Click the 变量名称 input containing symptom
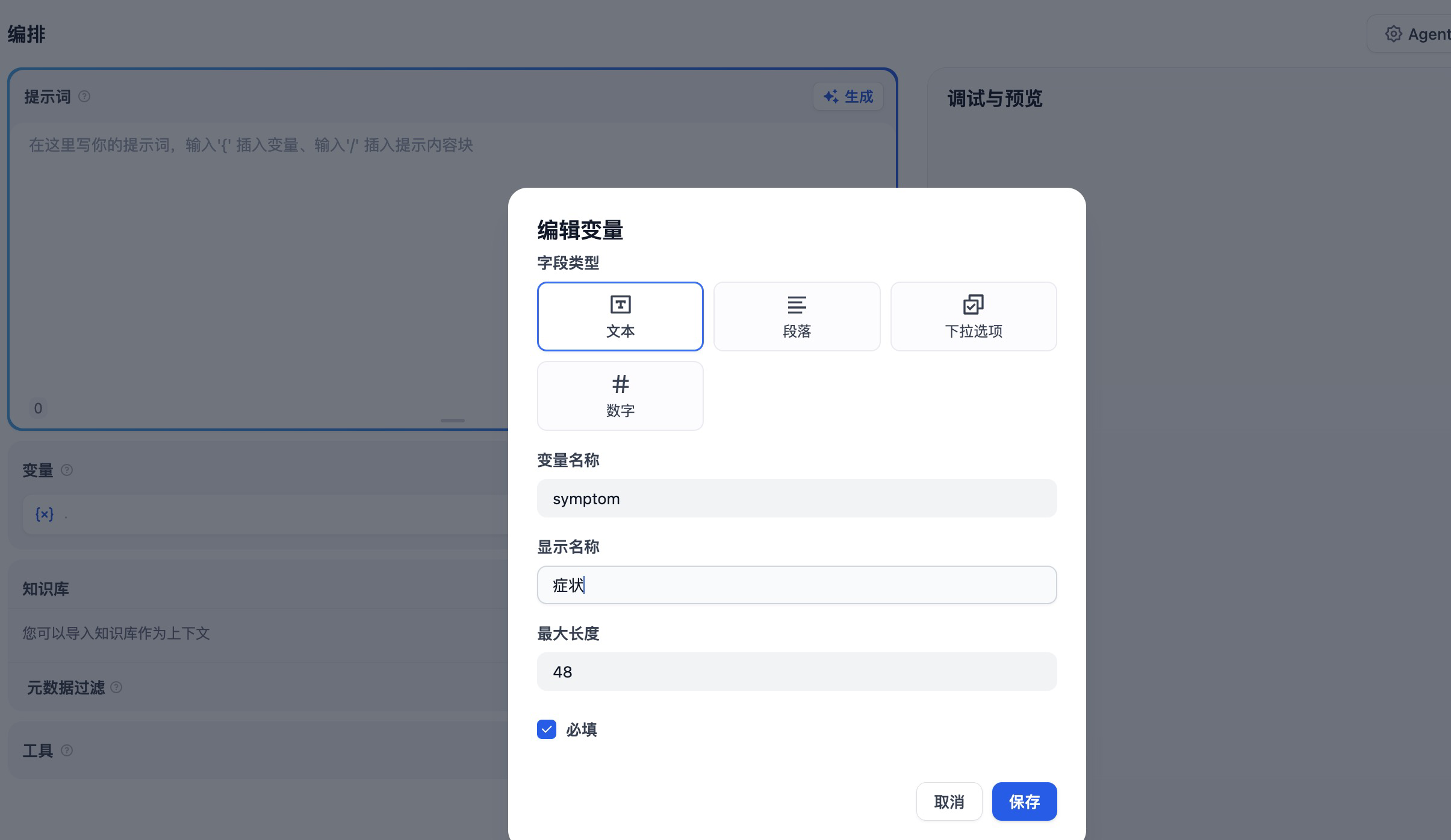 click(797, 499)
